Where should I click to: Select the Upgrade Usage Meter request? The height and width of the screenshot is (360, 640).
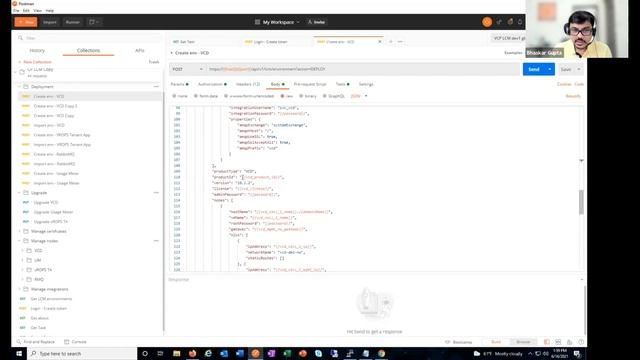[x=53, y=212]
